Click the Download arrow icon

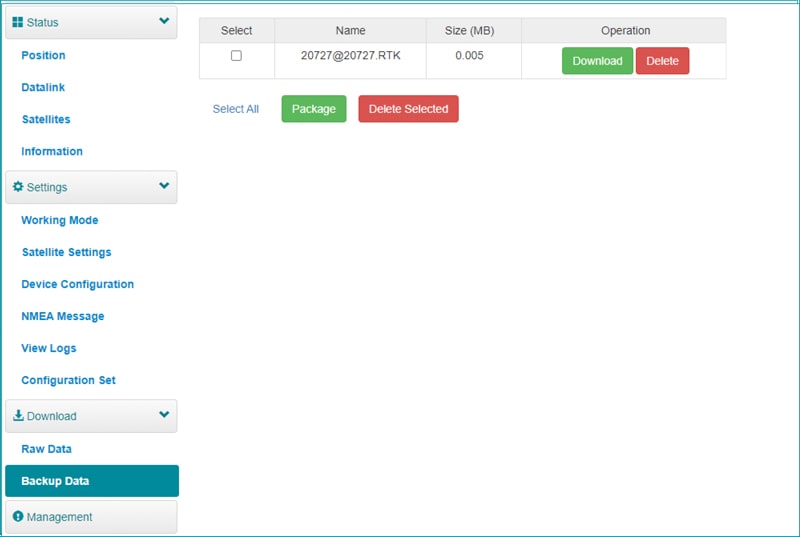pyautogui.click(x=18, y=416)
